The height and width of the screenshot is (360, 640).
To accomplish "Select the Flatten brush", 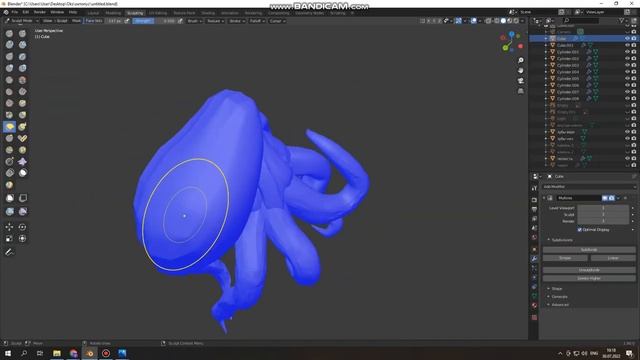I will (9, 92).
